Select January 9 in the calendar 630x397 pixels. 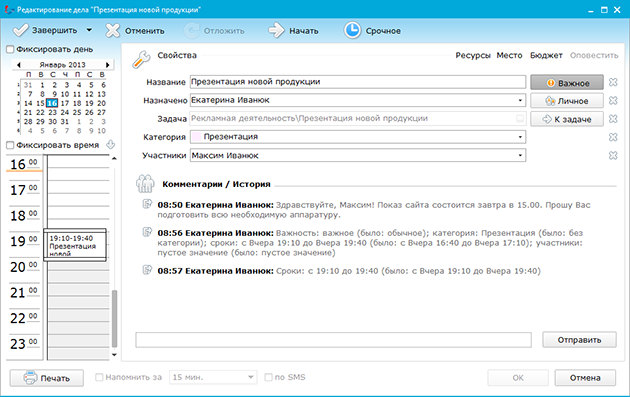point(54,94)
